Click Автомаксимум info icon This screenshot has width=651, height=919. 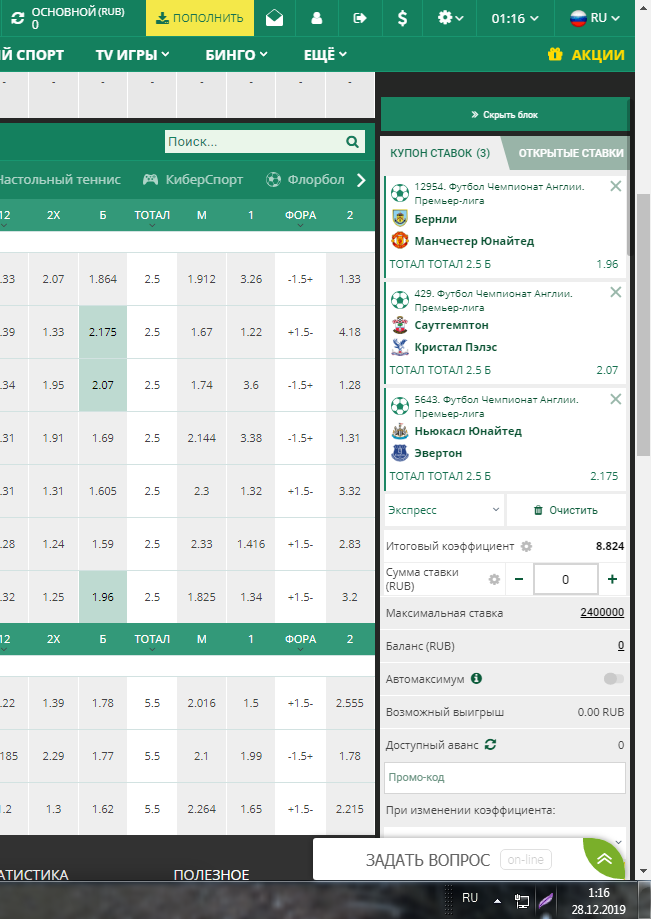tap(476, 679)
